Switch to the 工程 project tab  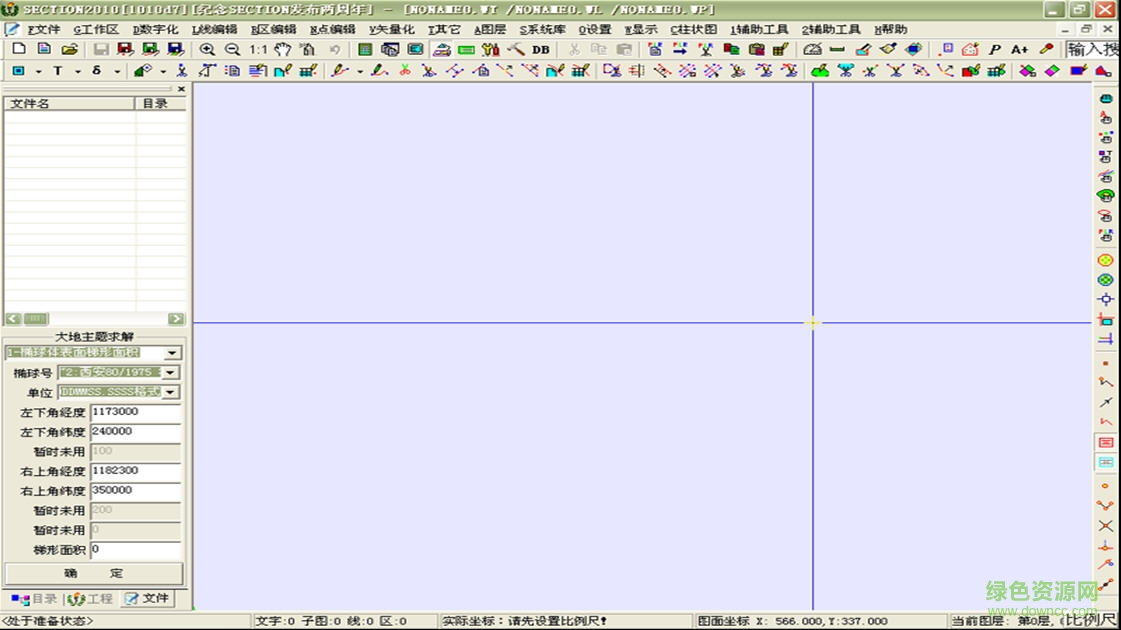(x=91, y=599)
